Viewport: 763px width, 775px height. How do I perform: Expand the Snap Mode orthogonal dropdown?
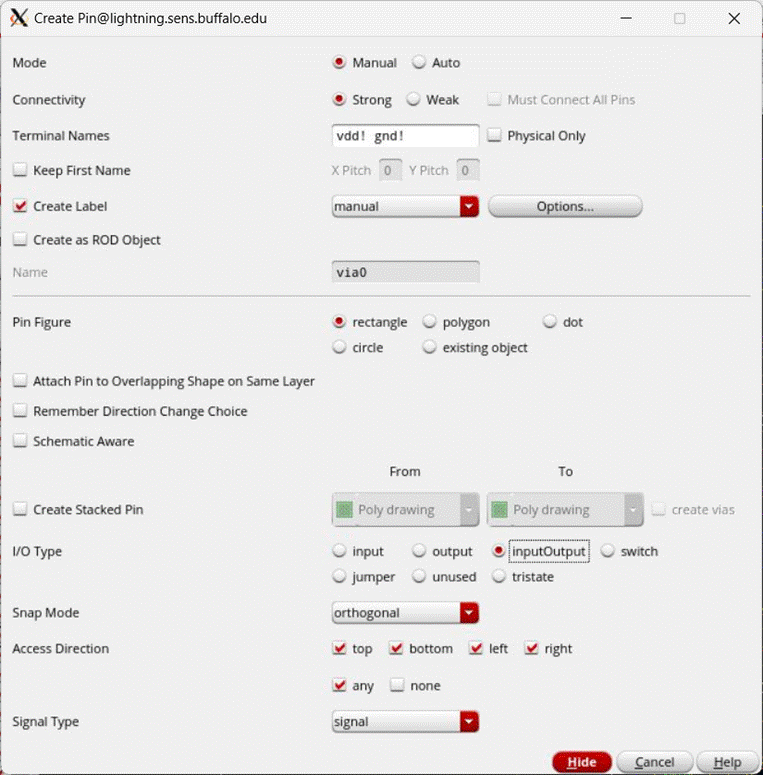[x=469, y=613]
